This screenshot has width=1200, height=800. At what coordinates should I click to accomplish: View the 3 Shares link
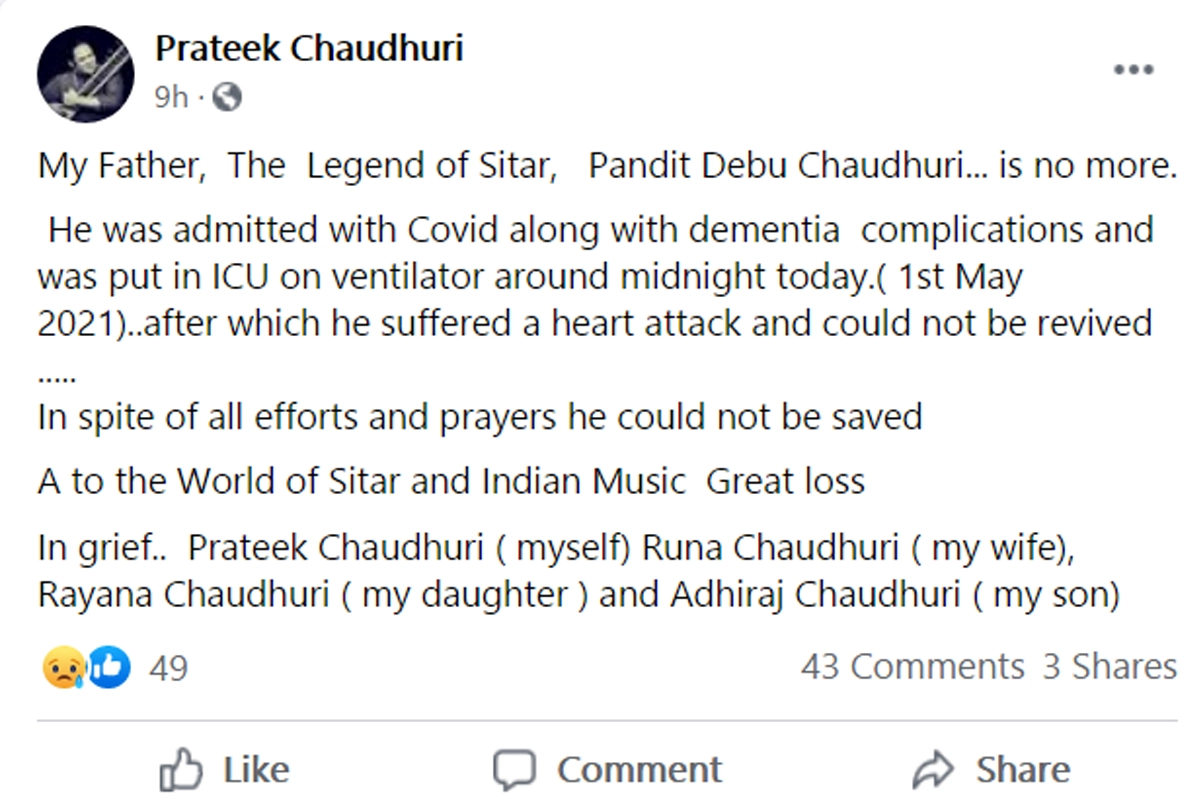pyautogui.click(x=1109, y=667)
